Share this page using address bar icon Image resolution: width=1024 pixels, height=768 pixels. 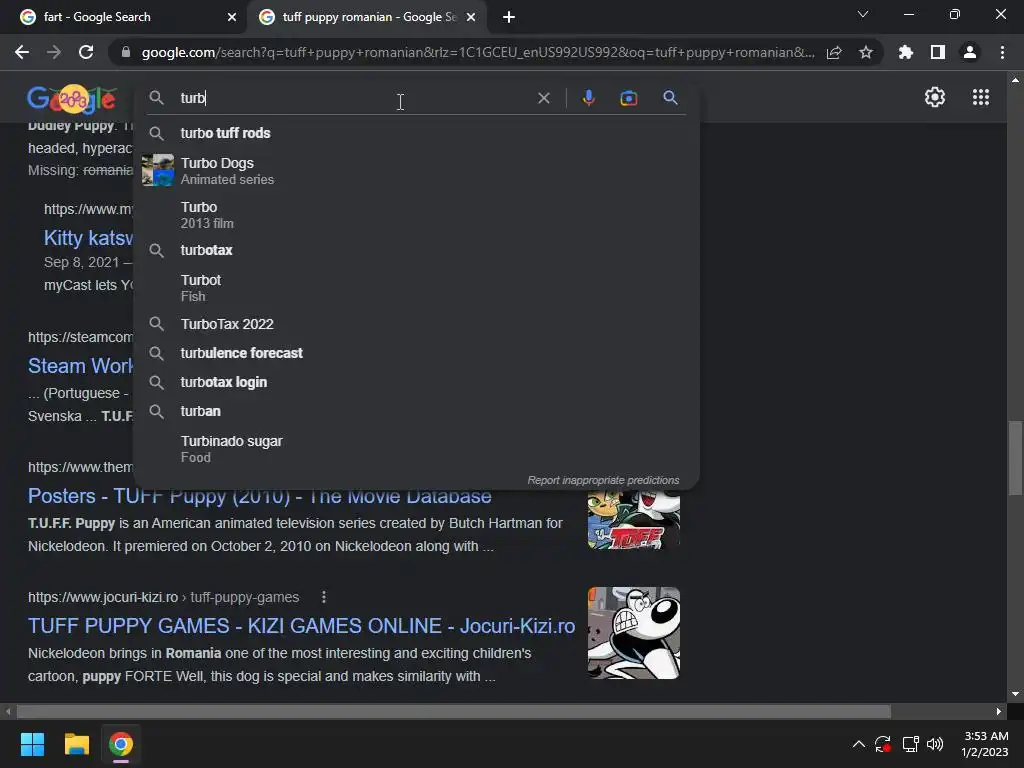click(x=834, y=53)
